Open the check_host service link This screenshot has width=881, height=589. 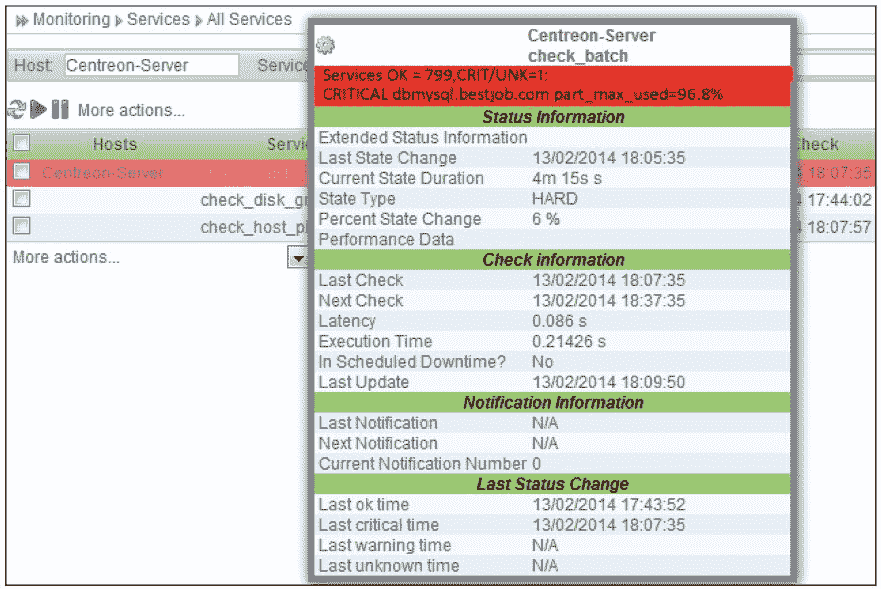coord(252,227)
